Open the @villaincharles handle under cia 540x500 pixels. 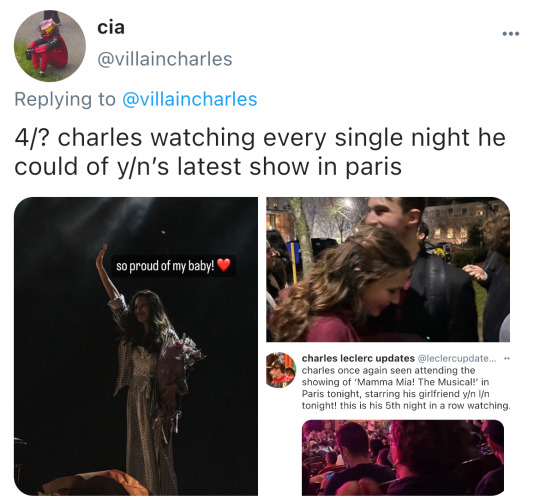[x=165, y=59]
